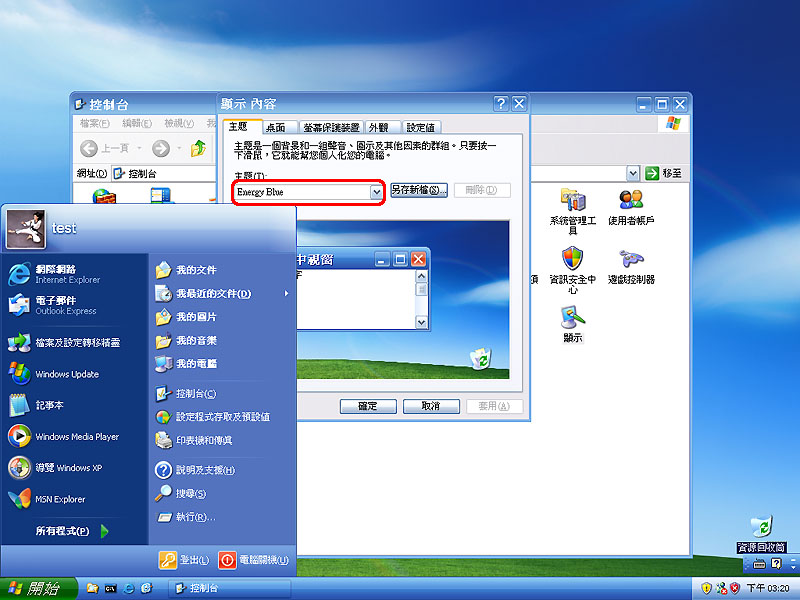Click 另存新檔(S)... button
This screenshot has width=800, height=600.
click(419, 190)
